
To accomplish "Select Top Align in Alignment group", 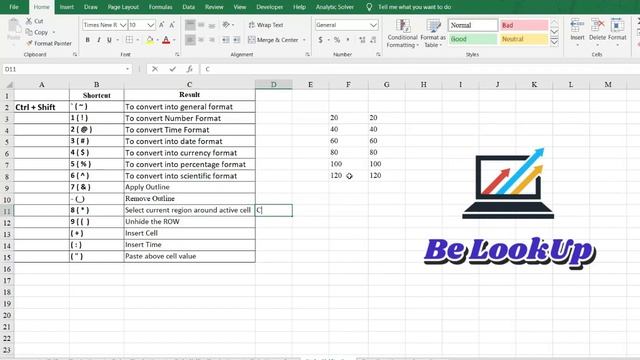I will coord(190,25).
